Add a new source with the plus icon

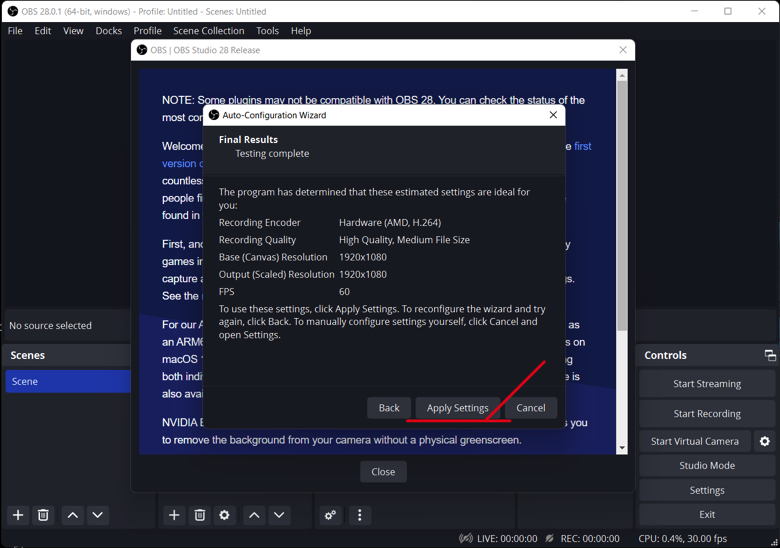point(174,515)
